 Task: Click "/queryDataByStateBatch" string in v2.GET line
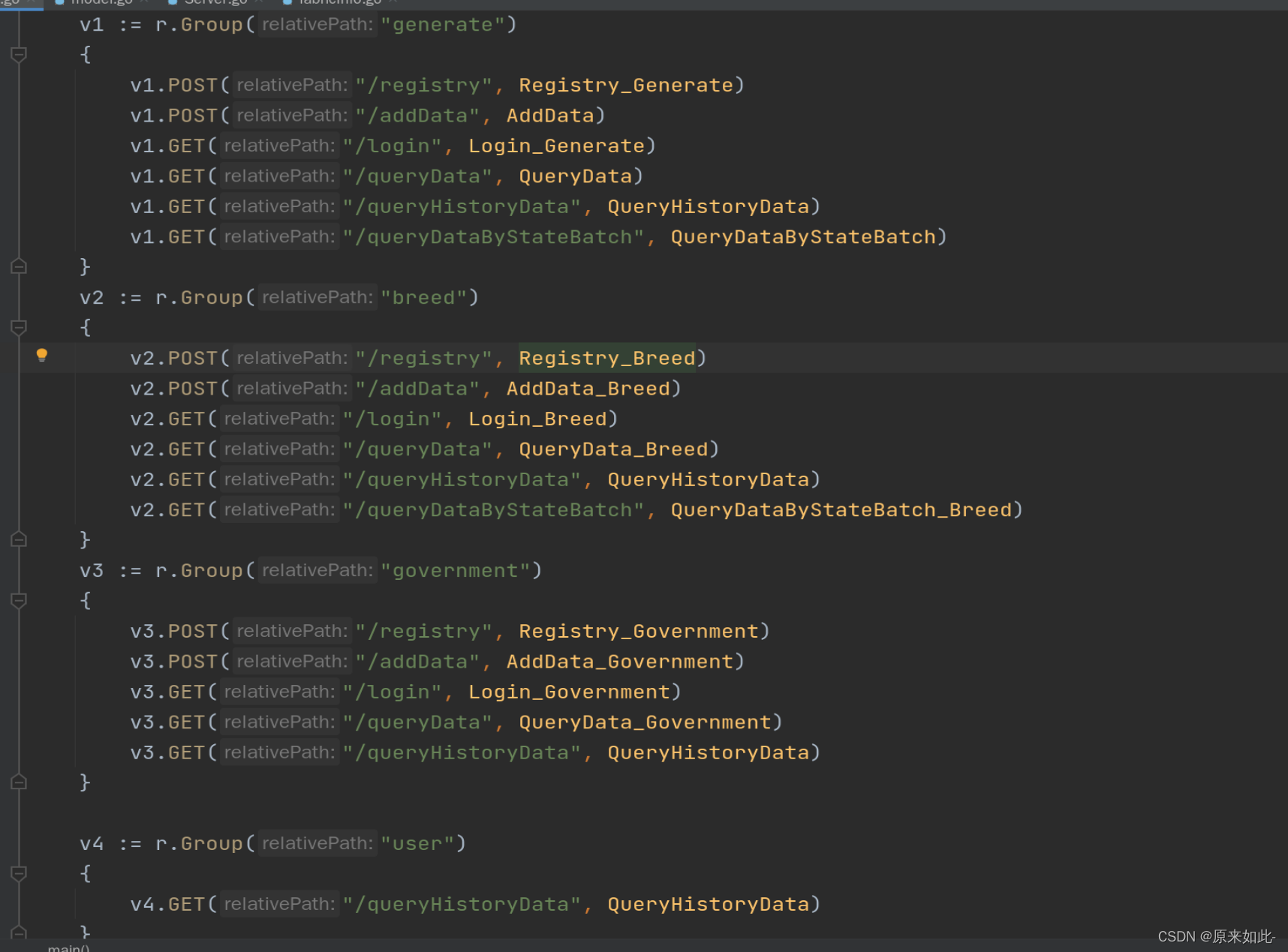click(493, 510)
